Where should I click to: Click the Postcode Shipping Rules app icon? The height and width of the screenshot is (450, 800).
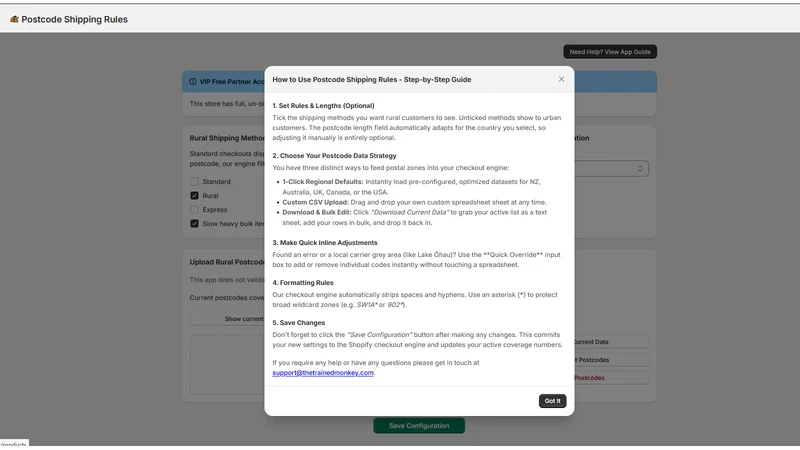pyautogui.click(x=14, y=19)
